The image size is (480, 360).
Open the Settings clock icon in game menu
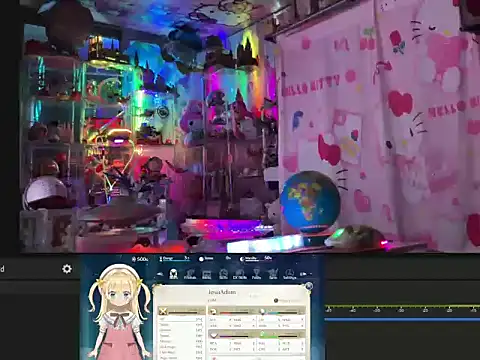289,274
